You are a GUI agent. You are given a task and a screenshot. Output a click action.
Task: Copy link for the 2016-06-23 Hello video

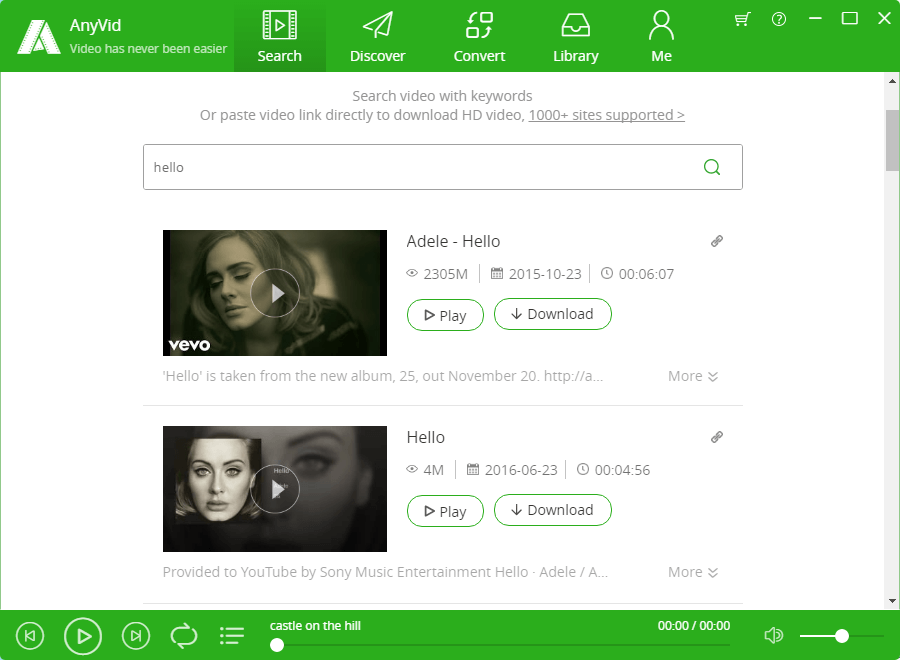click(716, 437)
